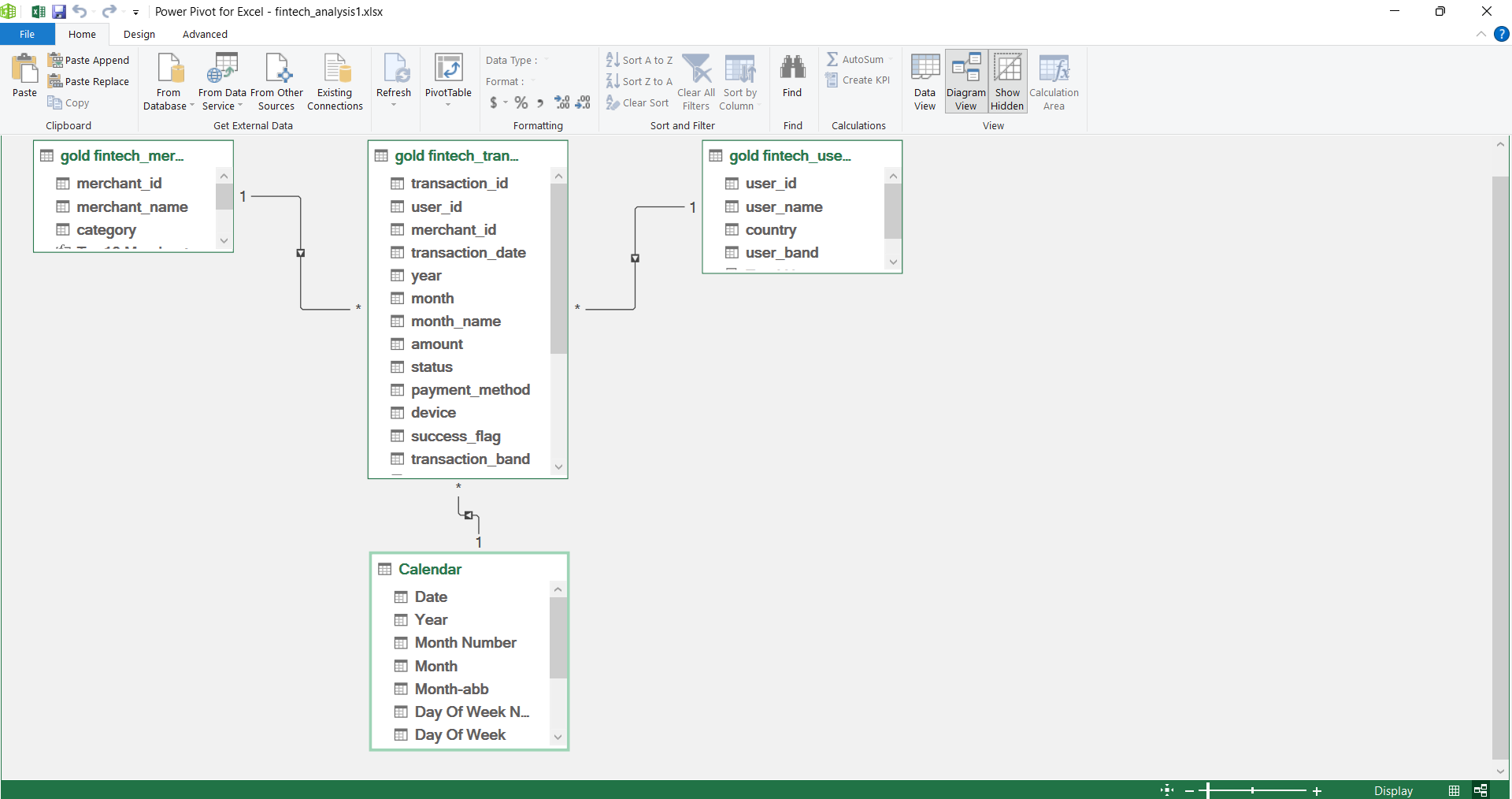This screenshot has width=1512, height=799.
Task: Click Clear Sort
Action: click(x=638, y=102)
